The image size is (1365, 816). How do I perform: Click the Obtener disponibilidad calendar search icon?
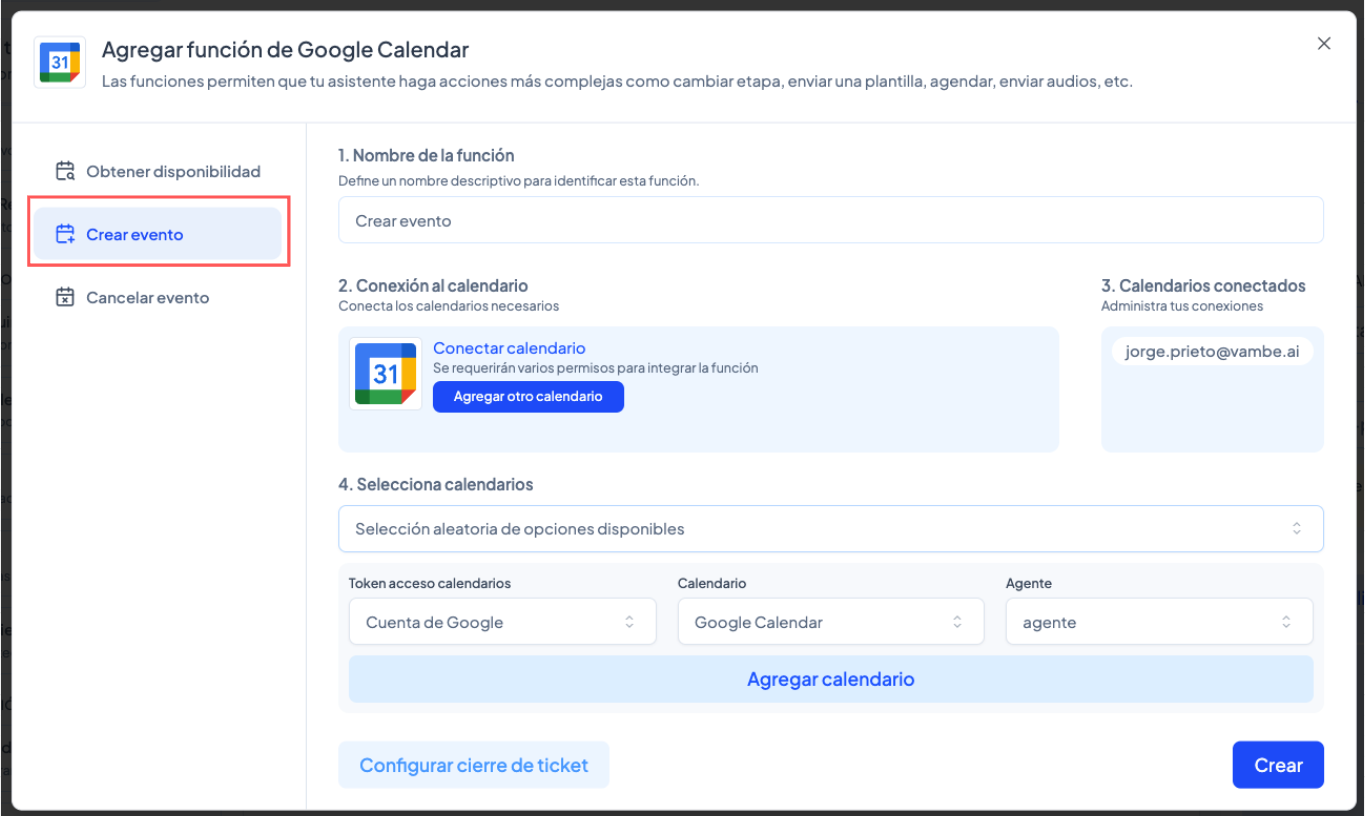[65, 172]
